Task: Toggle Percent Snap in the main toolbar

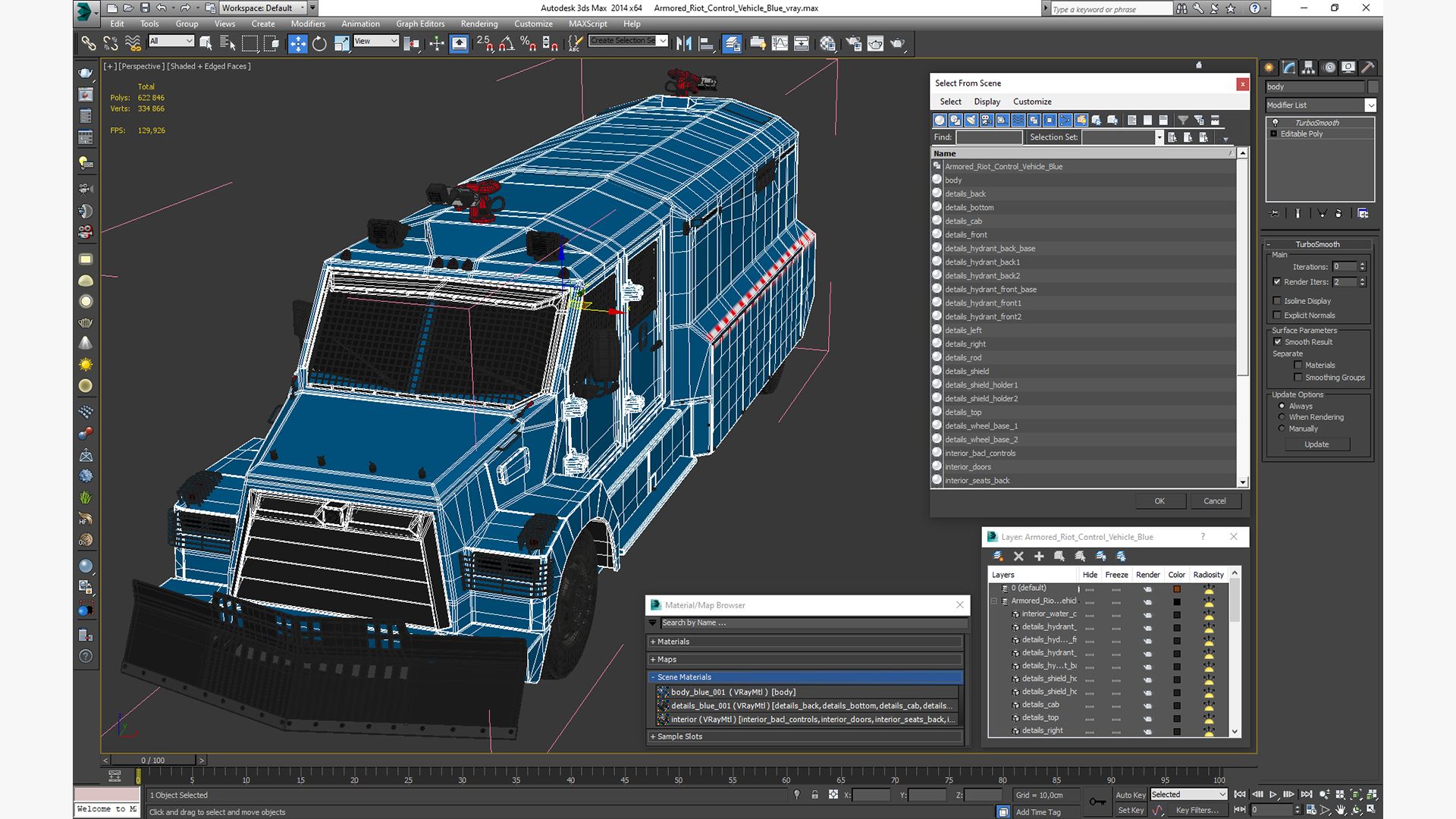Action: pos(529,44)
